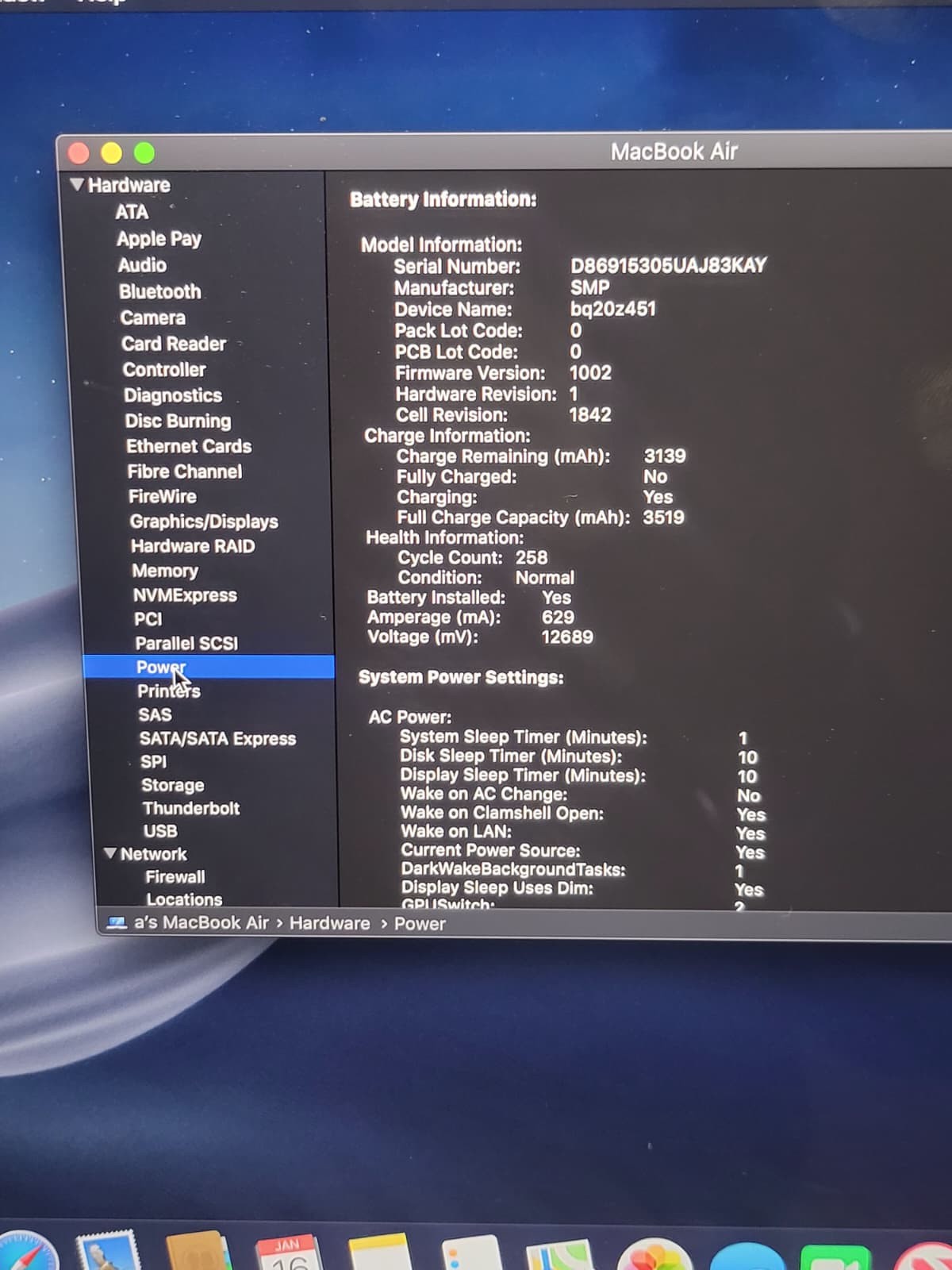
Task: Select Printers in the sidebar
Action: coord(169,691)
